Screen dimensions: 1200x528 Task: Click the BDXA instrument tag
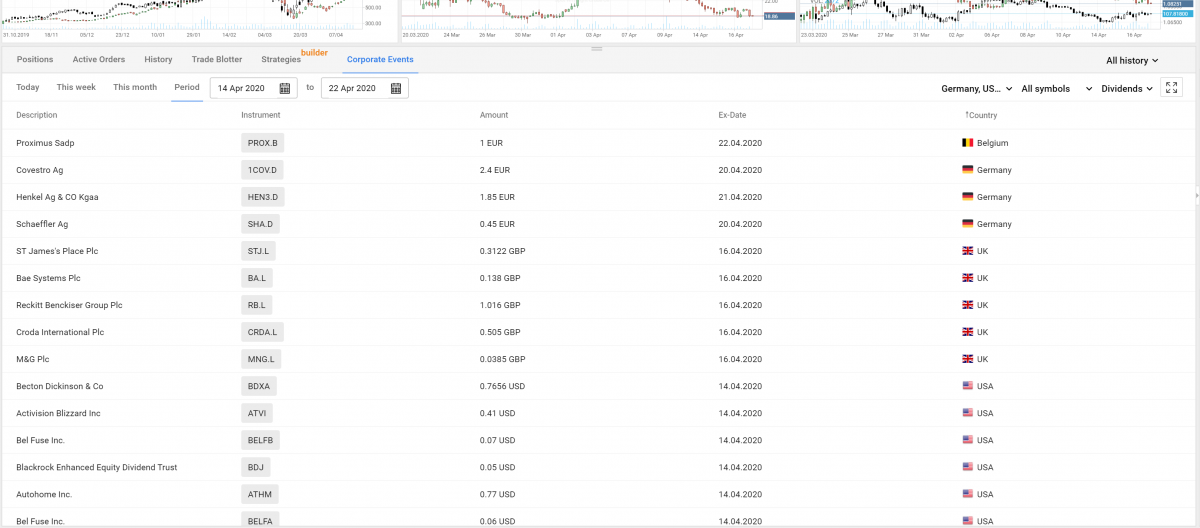(x=259, y=386)
